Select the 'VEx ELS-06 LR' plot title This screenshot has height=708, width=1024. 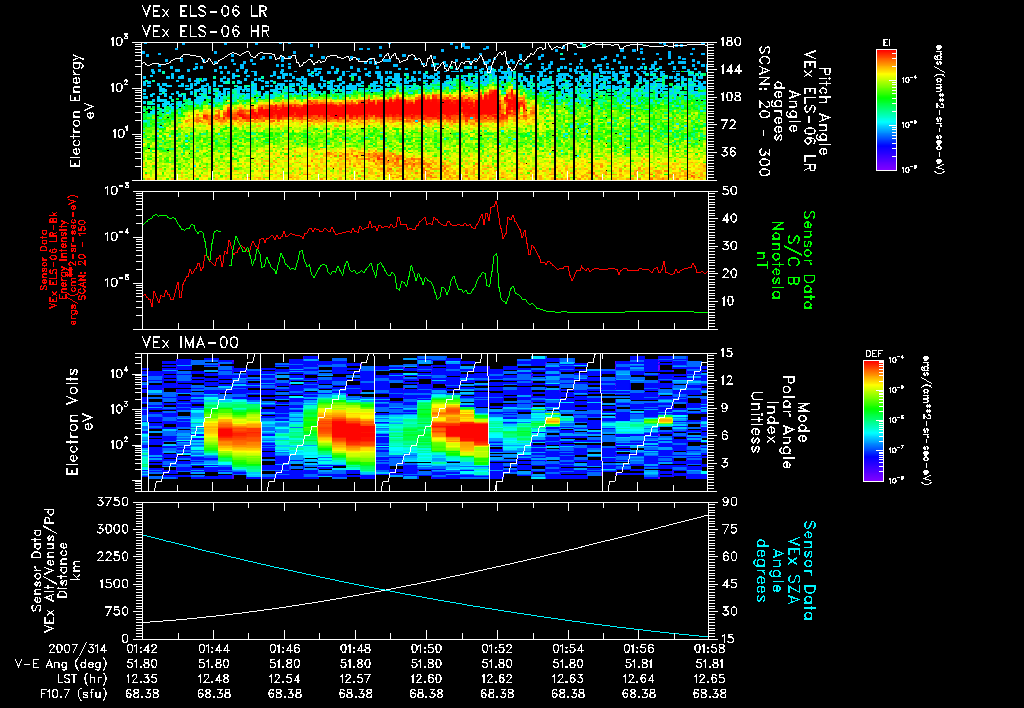[x=204, y=12]
